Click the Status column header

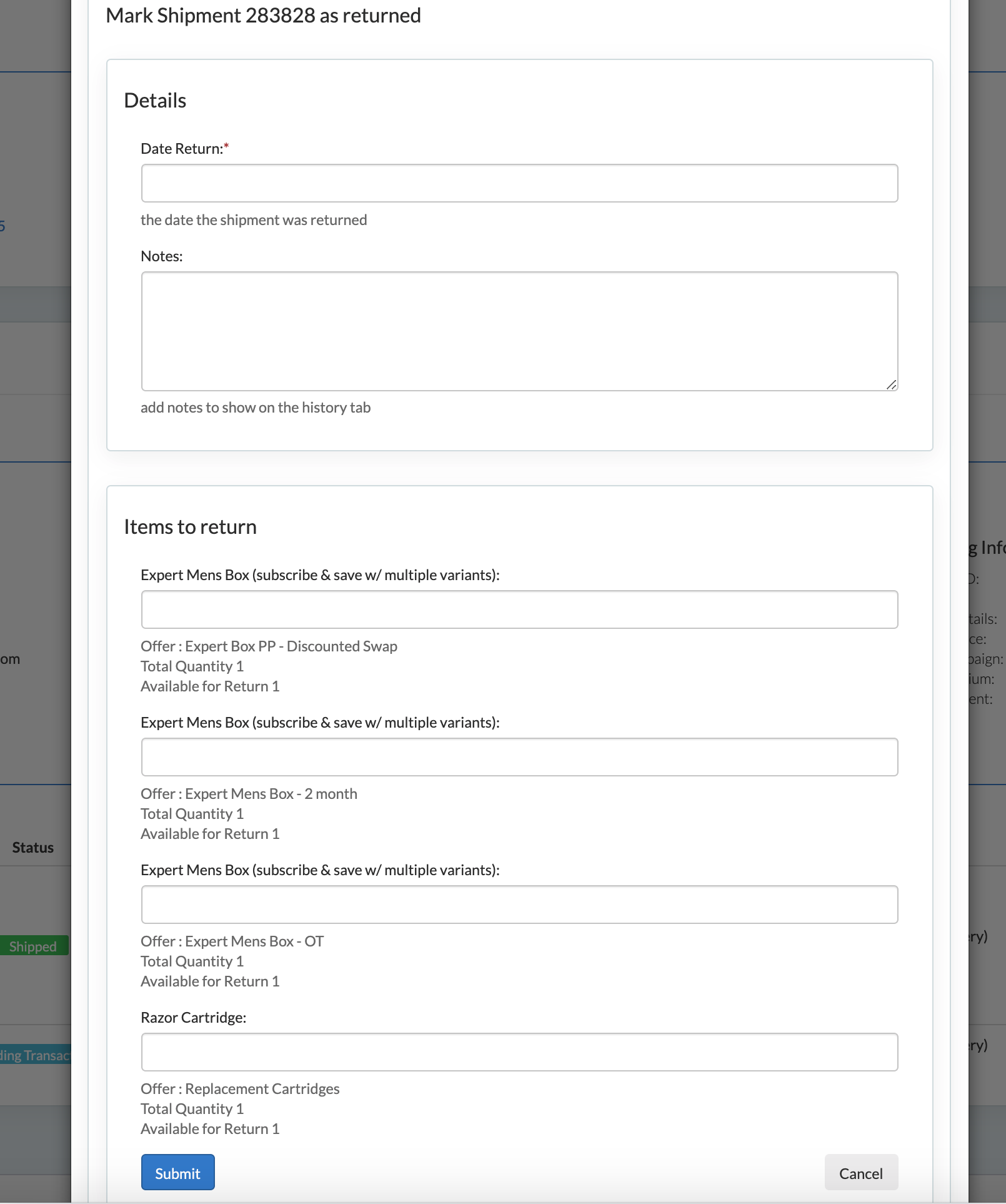33,848
